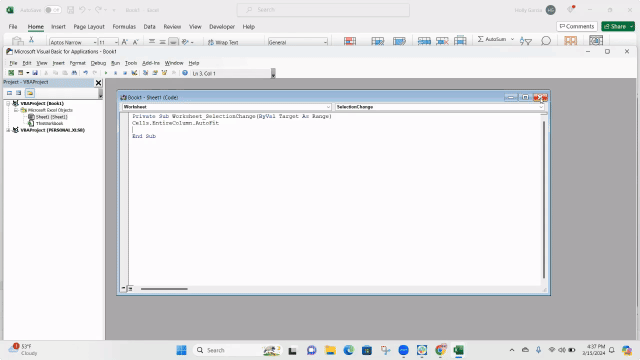This screenshot has height=360, width=640.
Task: Click the Full Module View button at code window bottom
Action: (x=130, y=289)
